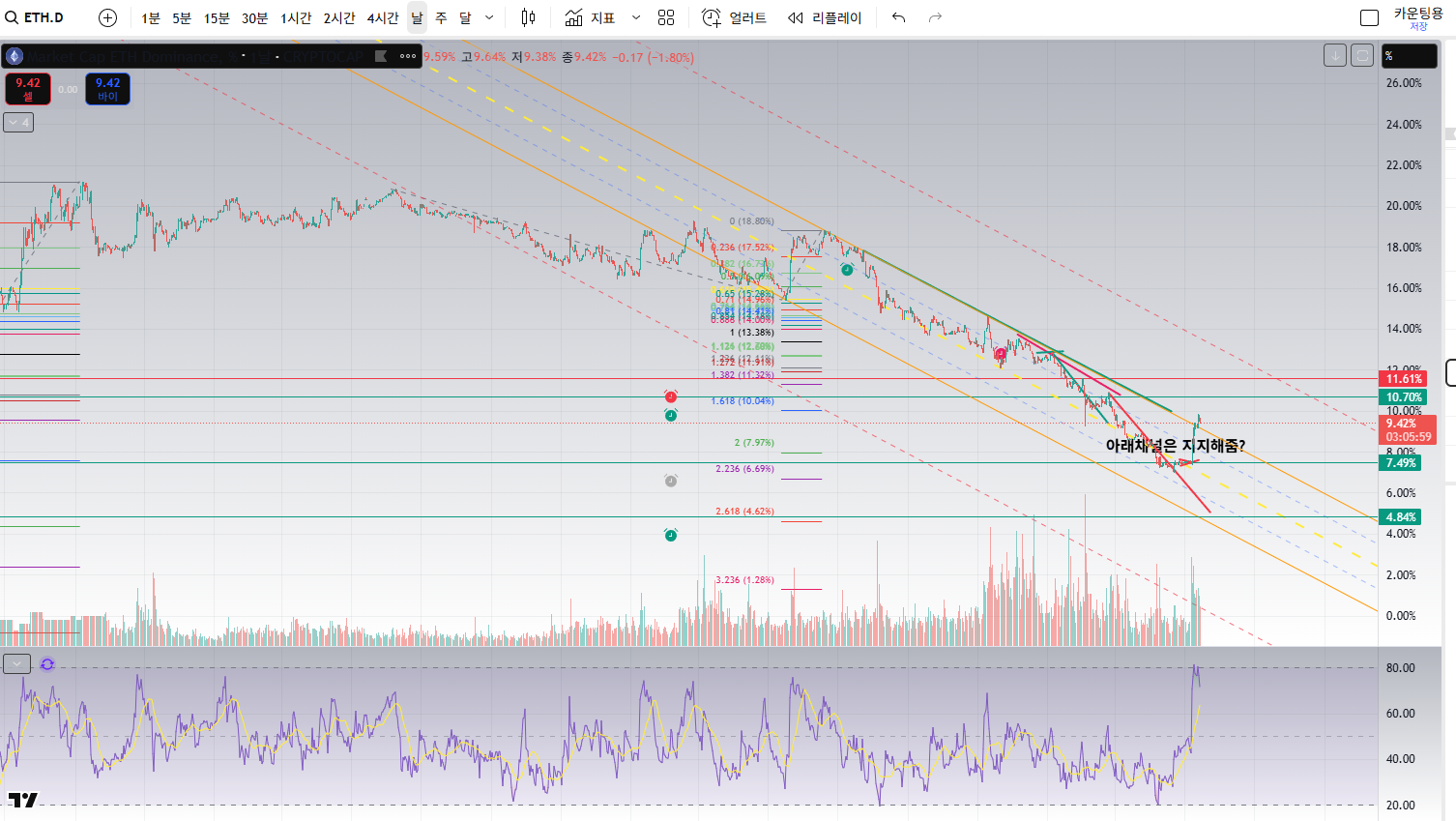This screenshot has width=1456, height=821.
Task: Select the 15분 interval
Action: pos(217,18)
